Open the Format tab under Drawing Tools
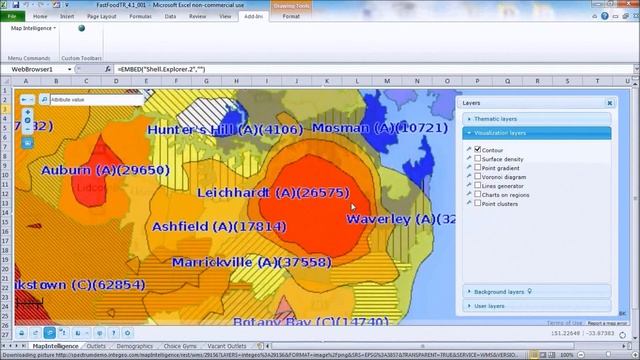640x360 pixels. [291, 16]
